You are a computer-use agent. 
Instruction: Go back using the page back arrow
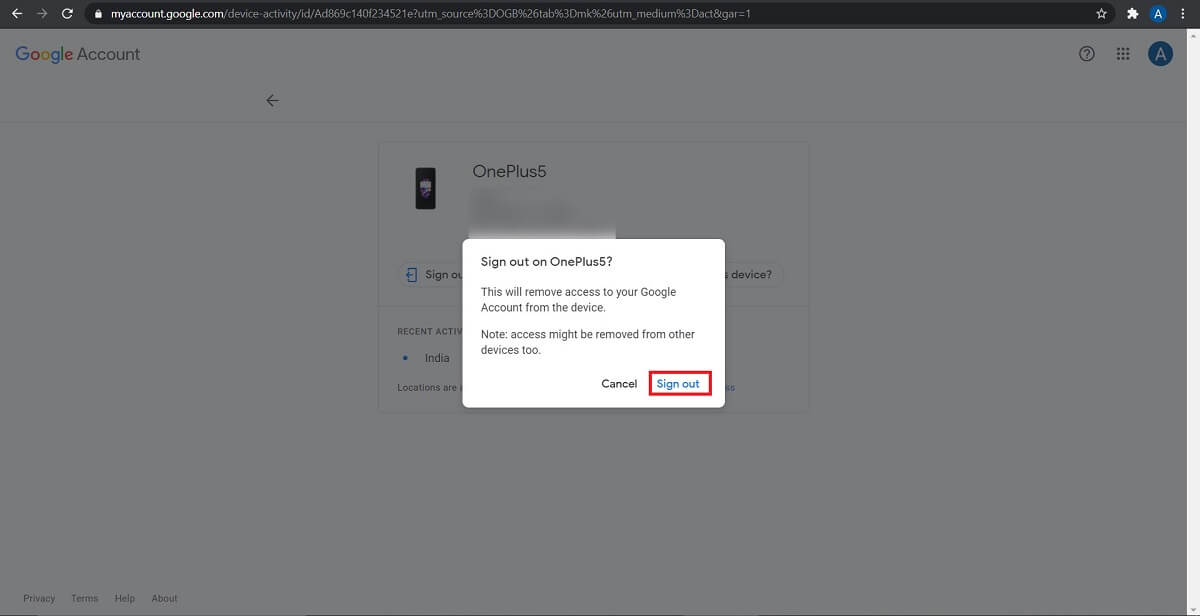point(272,100)
